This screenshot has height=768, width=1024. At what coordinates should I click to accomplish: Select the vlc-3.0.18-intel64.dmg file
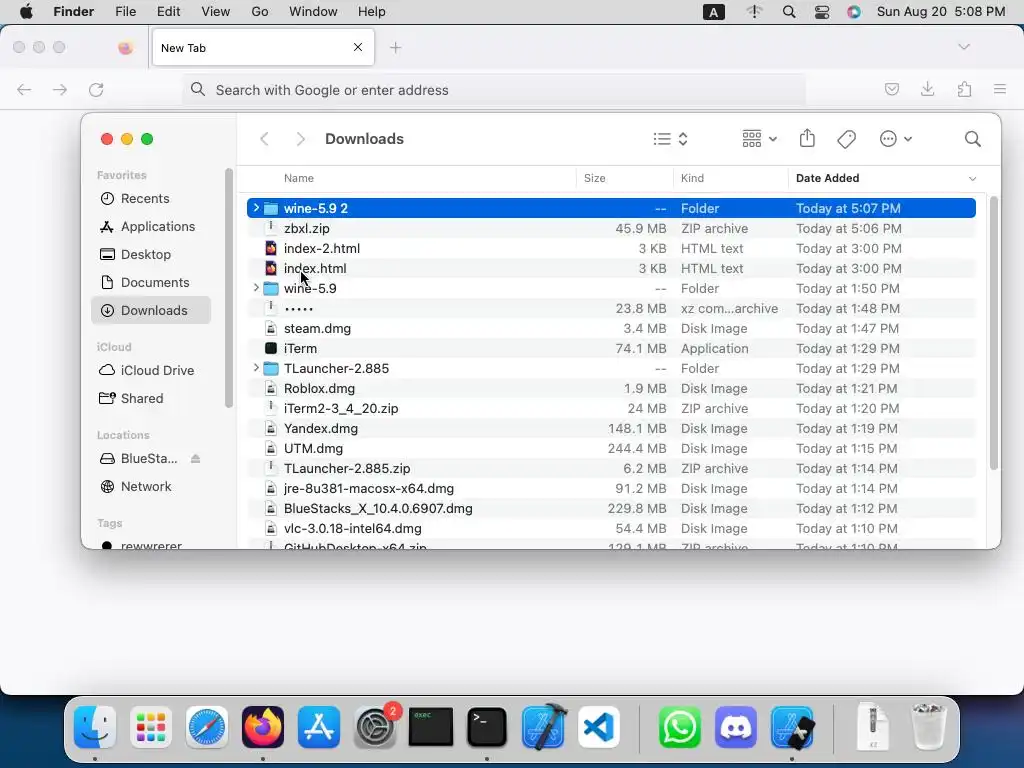coord(611,528)
